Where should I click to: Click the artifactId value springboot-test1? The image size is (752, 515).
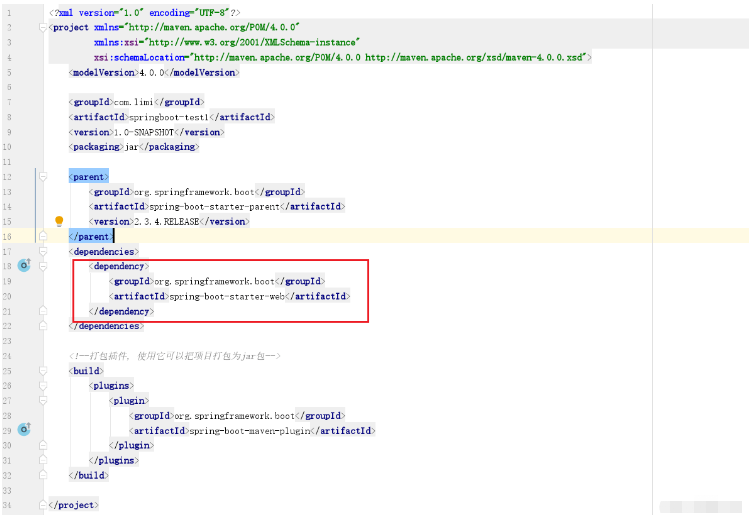(169, 117)
